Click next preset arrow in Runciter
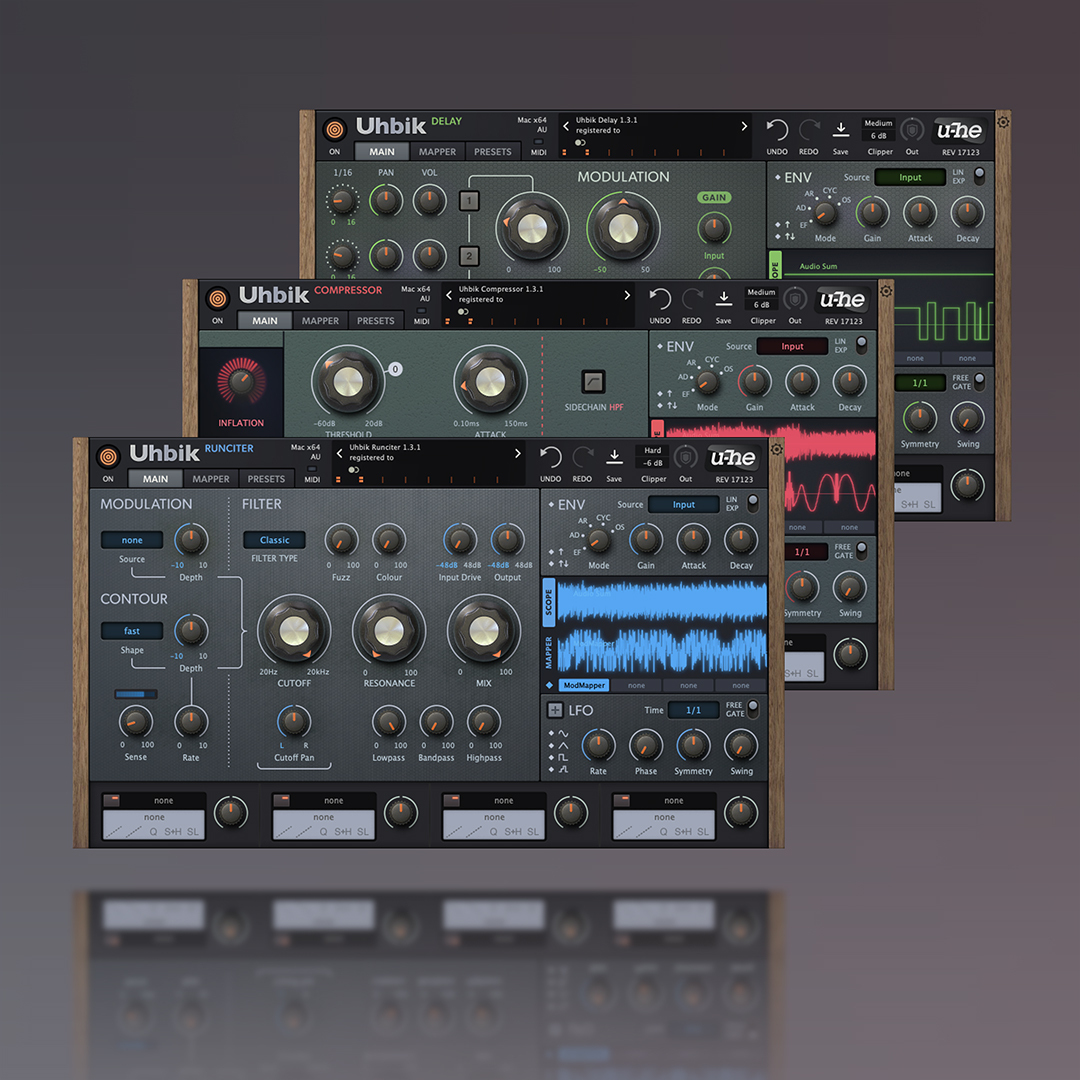The image size is (1080, 1080). click(x=517, y=453)
